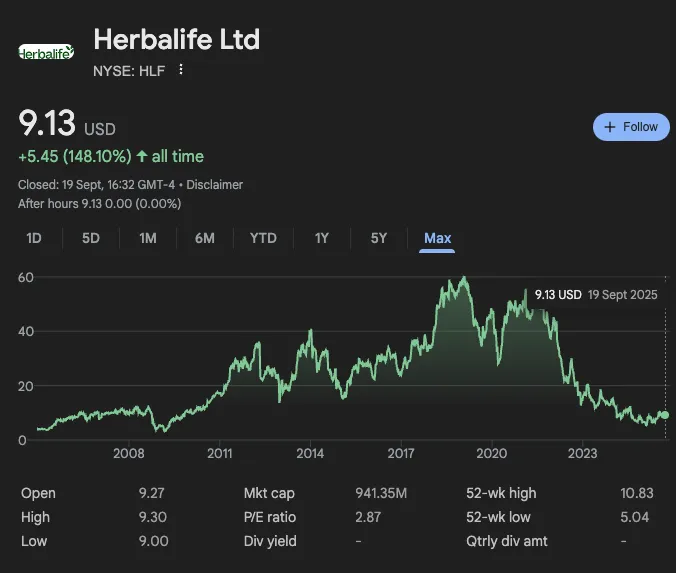Click the NYSE: HLF ticker text
Screen dimensions: 676x573
[129, 71]
